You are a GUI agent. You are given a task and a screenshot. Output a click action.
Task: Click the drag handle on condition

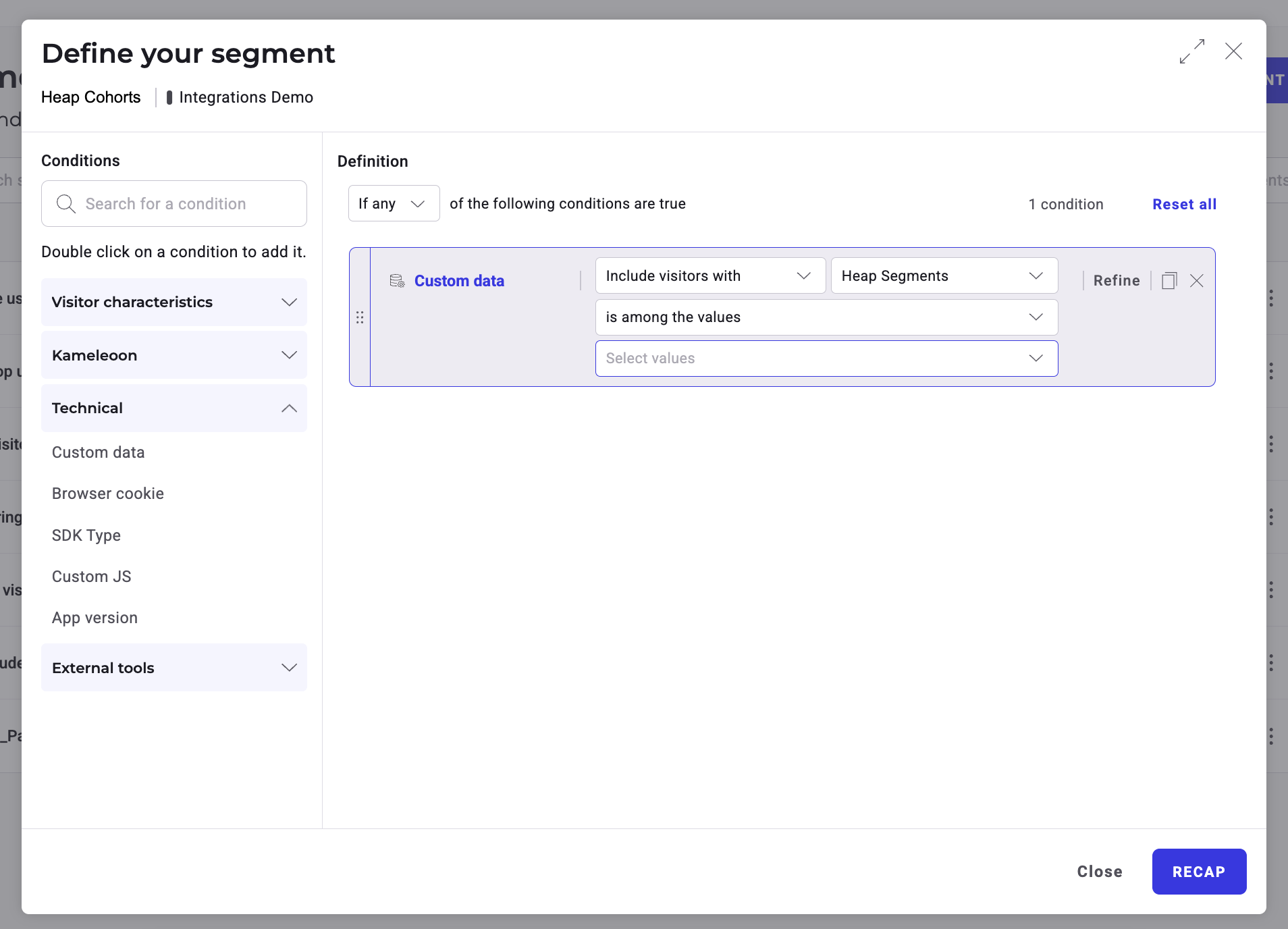[360, 317]
